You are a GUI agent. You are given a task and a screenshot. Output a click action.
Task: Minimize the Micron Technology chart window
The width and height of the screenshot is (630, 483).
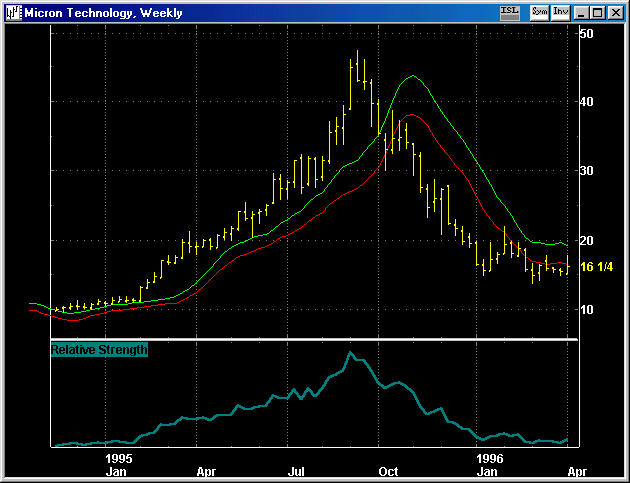click(581, 13)
